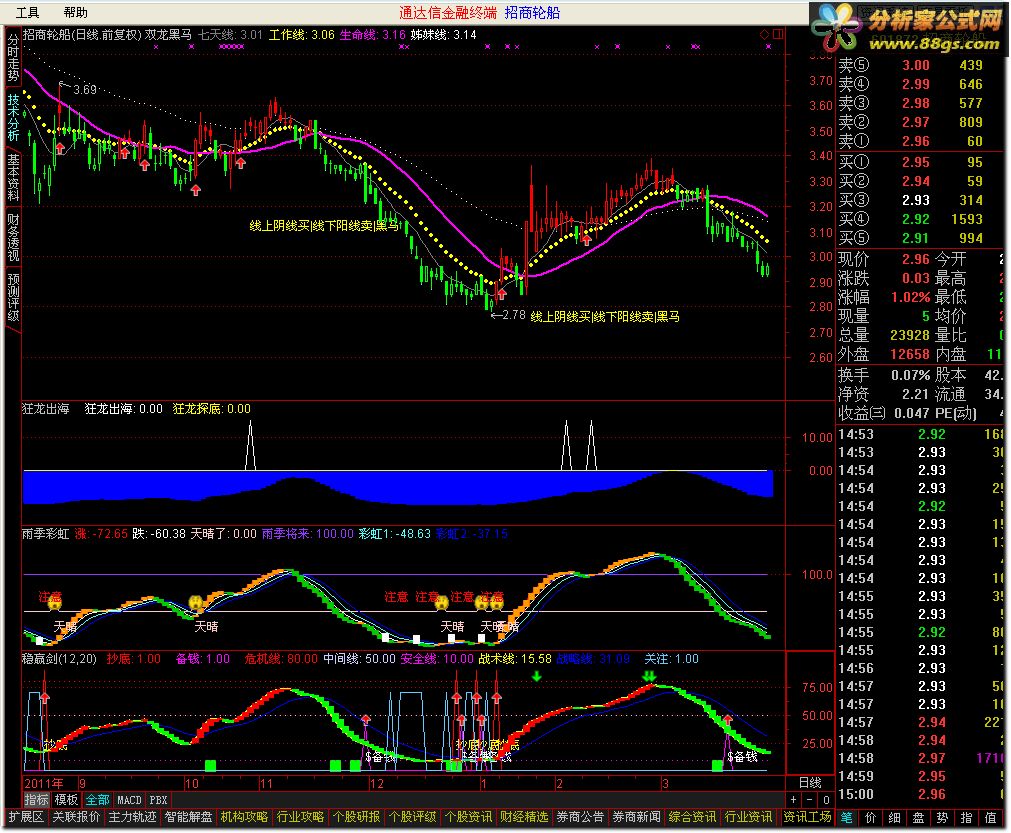Open the 工具 menu
The image size is (1011, 833).
click(x=26, y=12)
